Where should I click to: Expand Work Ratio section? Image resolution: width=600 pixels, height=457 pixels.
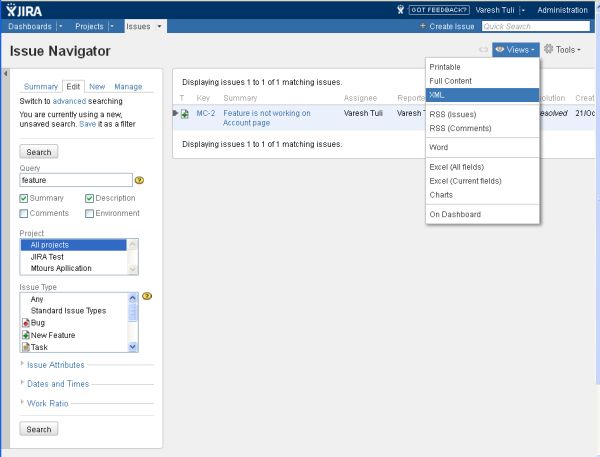coord(47,403)
